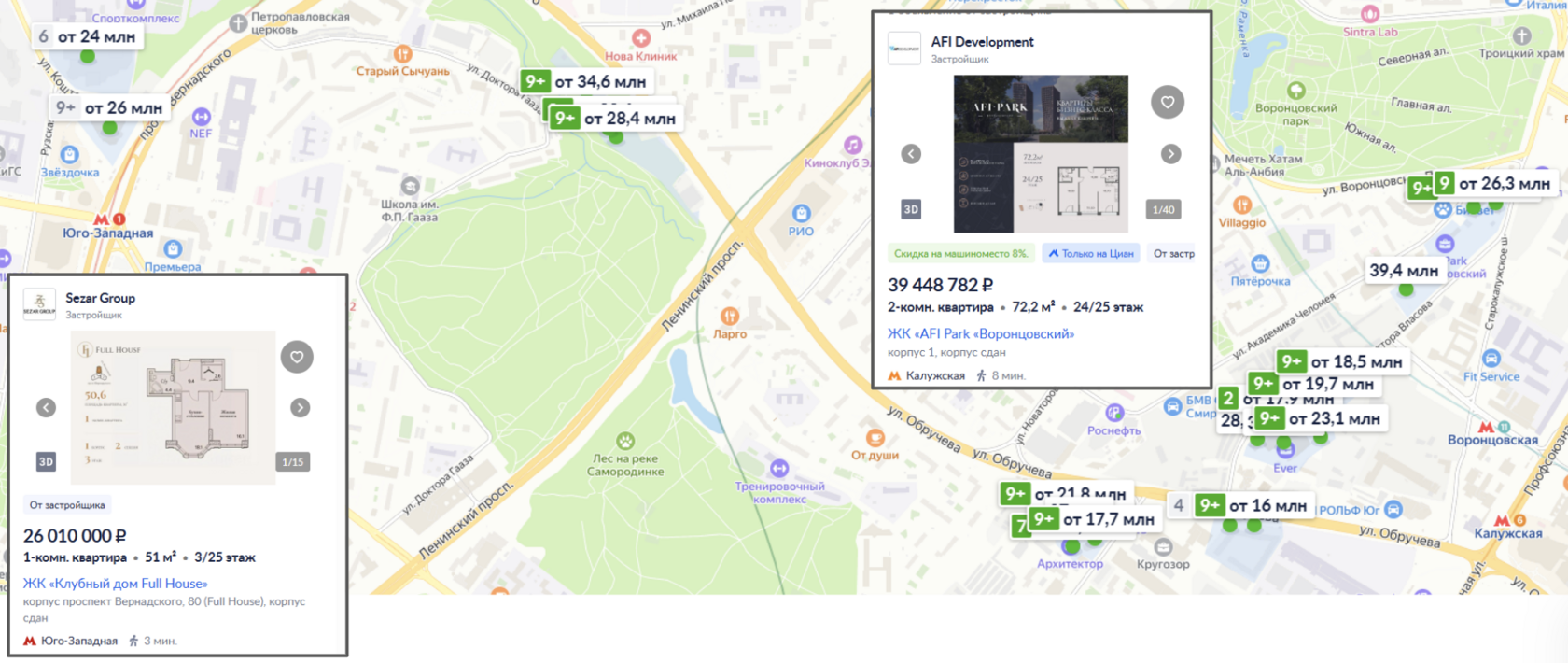Open ЖК «Клубный дом Full House» link

tap(116, 584)
